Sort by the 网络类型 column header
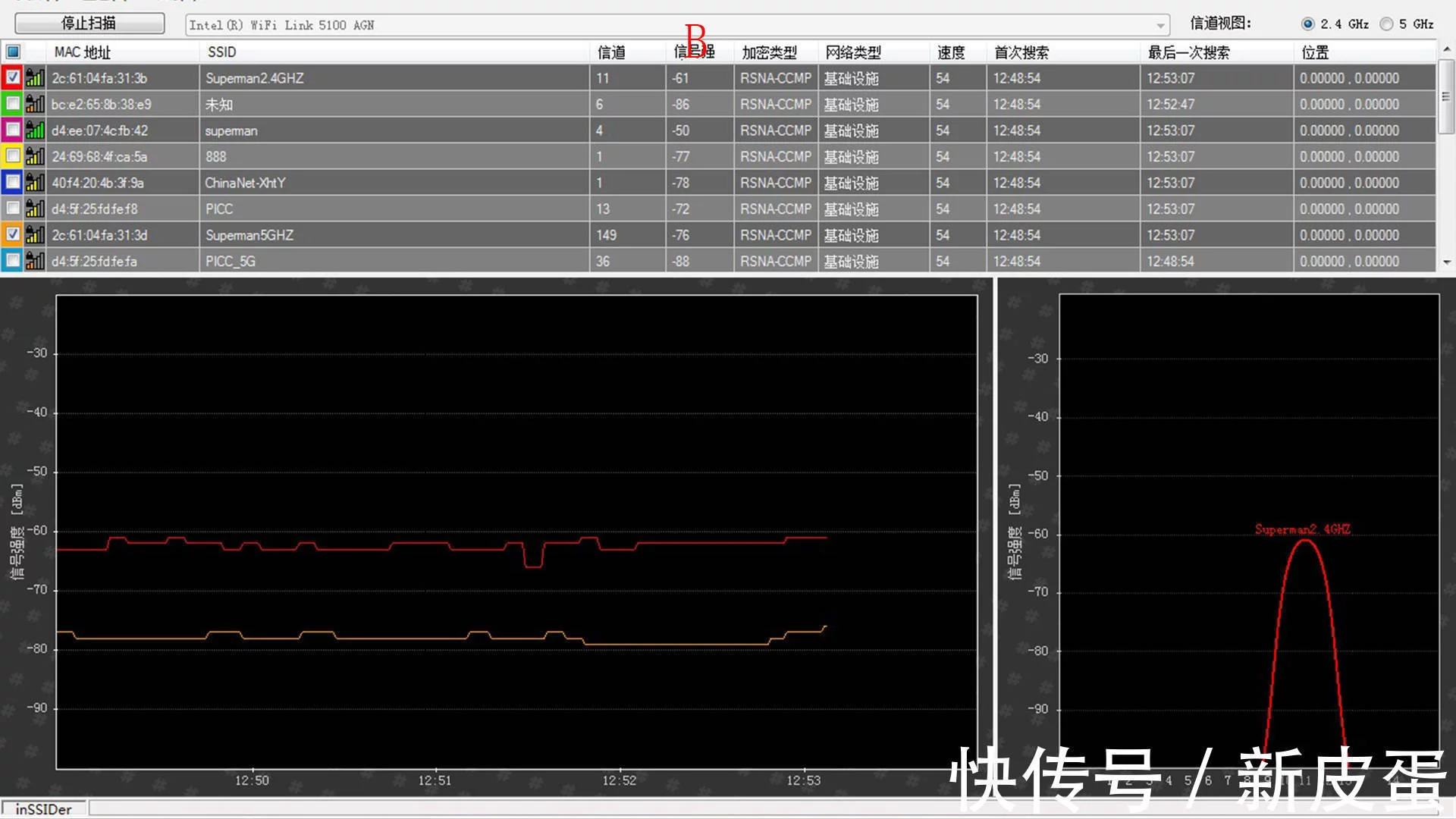The width and height of the screenshot is (1456, 819). pos(874,52)
